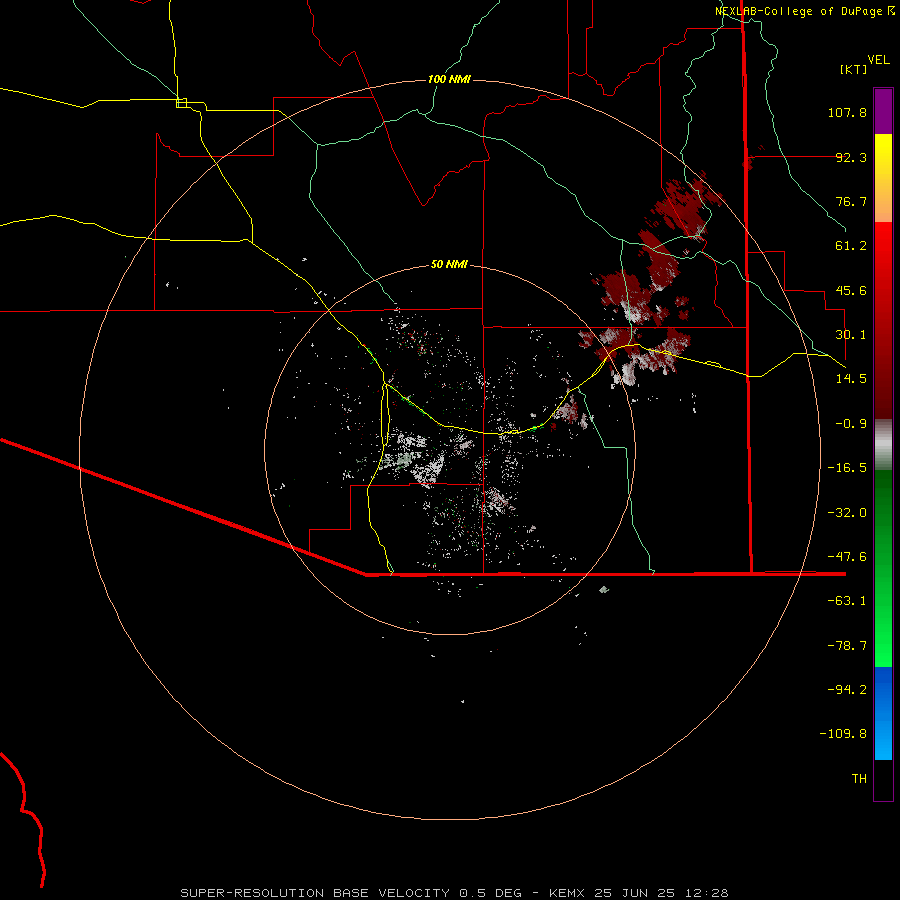
Task: Click the -94.2 velocity scale value
Action: click(847, 690)
